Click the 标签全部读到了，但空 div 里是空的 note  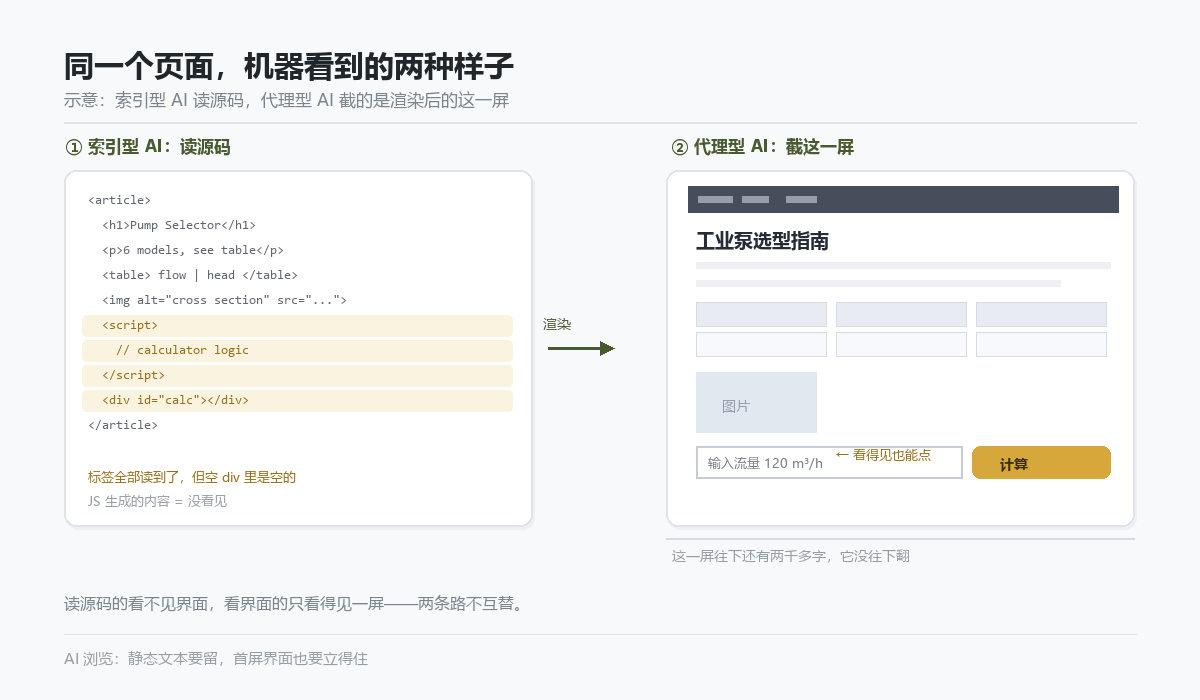click(x=192, y=477)
